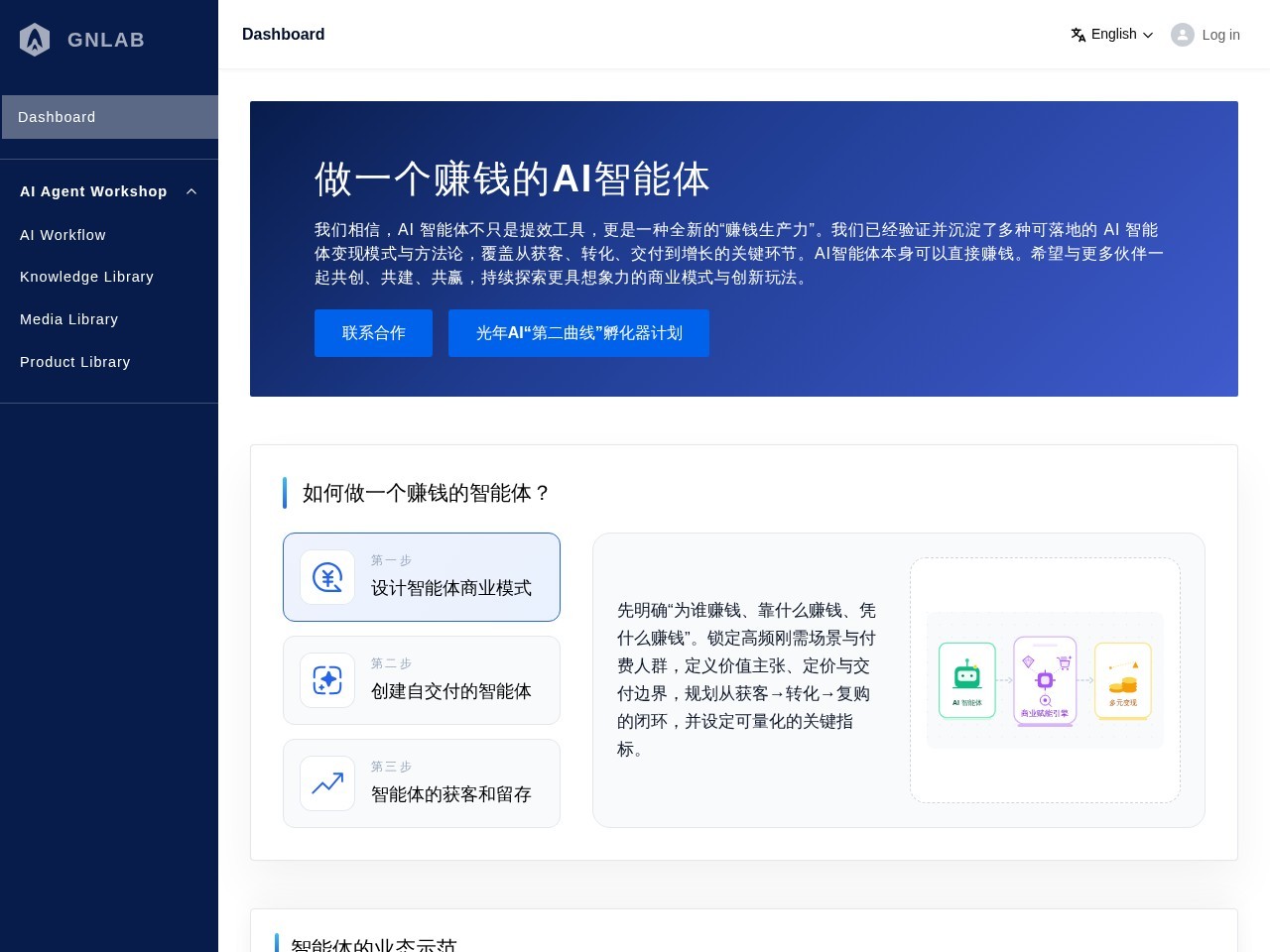Click the translate language icon
1270x952 pixels.
[x=1079, y=35]
